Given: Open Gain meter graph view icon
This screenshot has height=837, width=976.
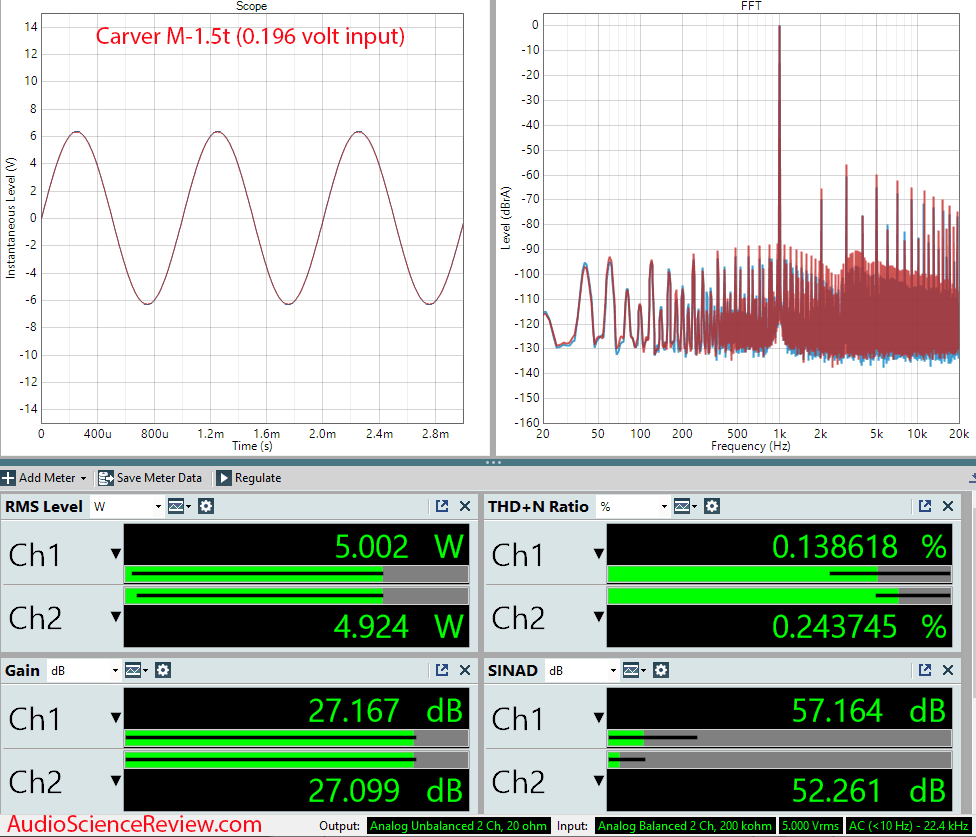Looking at the screenshot, I should (136, 670).
